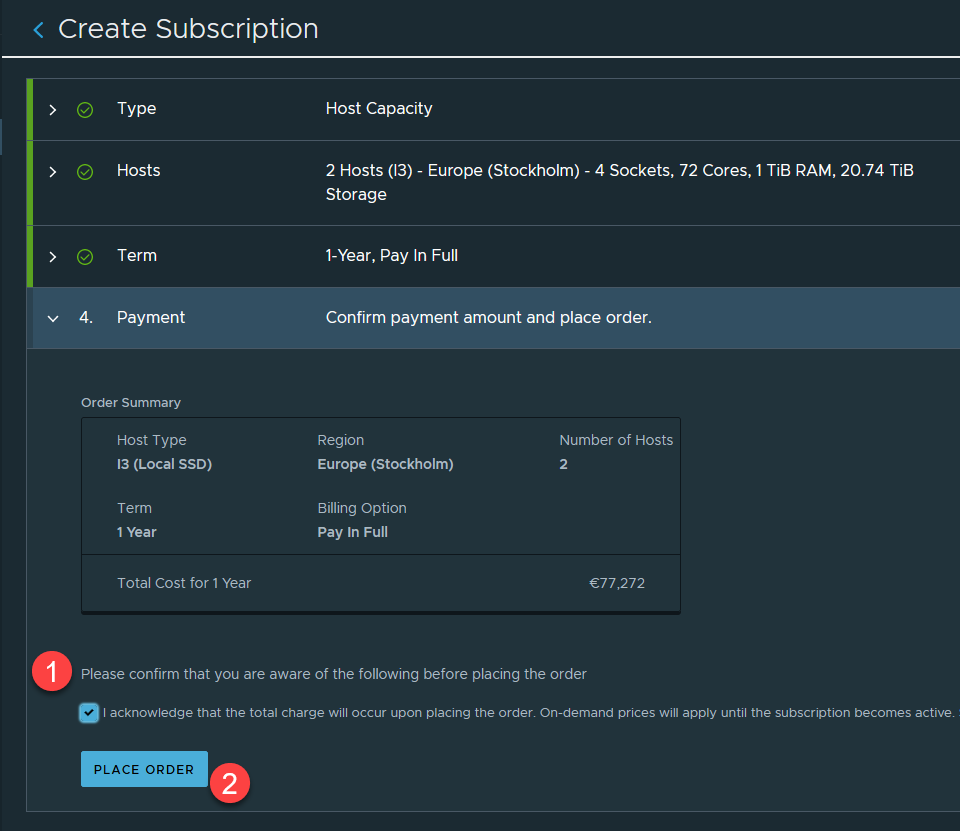Click the green checkmark on Type row

tap(85, 109)
